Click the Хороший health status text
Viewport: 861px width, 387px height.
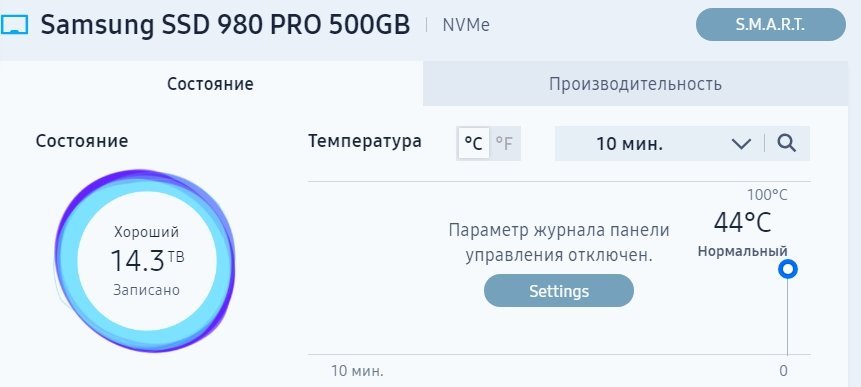[x=146, y=232]
